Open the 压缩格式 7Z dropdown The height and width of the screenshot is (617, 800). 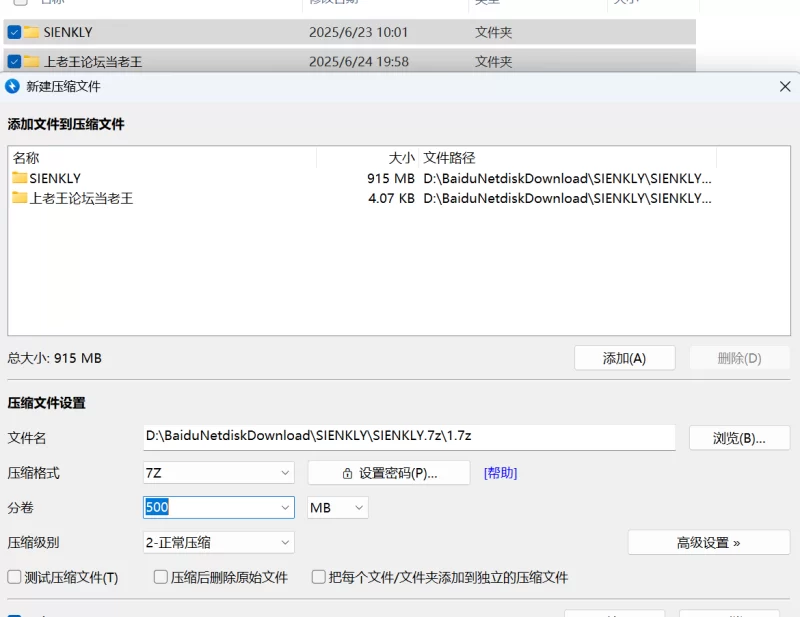(218, 473)
